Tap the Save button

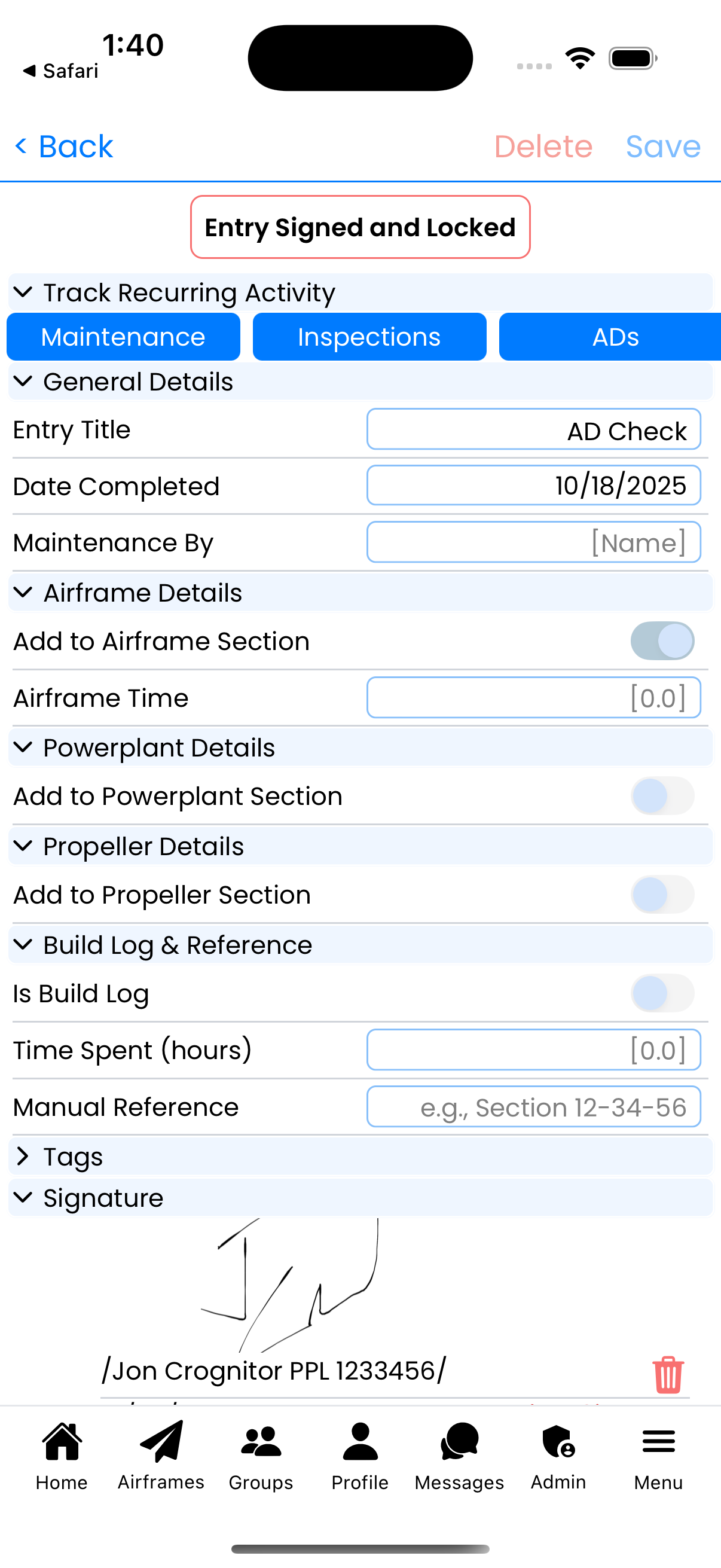coord(662,147)
